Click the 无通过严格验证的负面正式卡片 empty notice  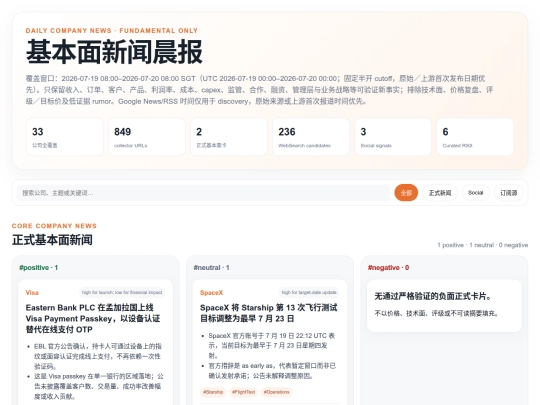pos(444,305)
